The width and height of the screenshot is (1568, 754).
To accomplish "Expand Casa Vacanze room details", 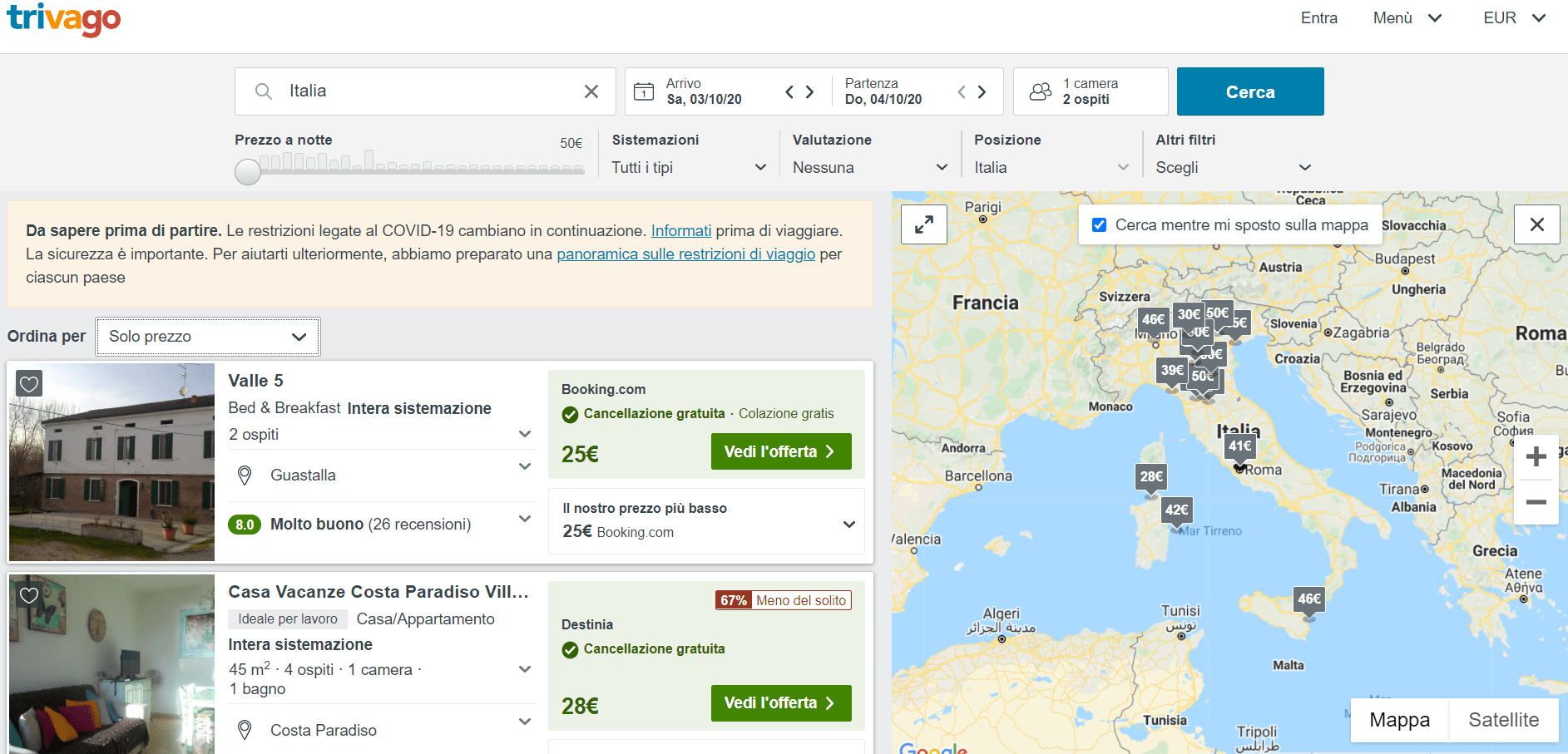I will [525, 669].
